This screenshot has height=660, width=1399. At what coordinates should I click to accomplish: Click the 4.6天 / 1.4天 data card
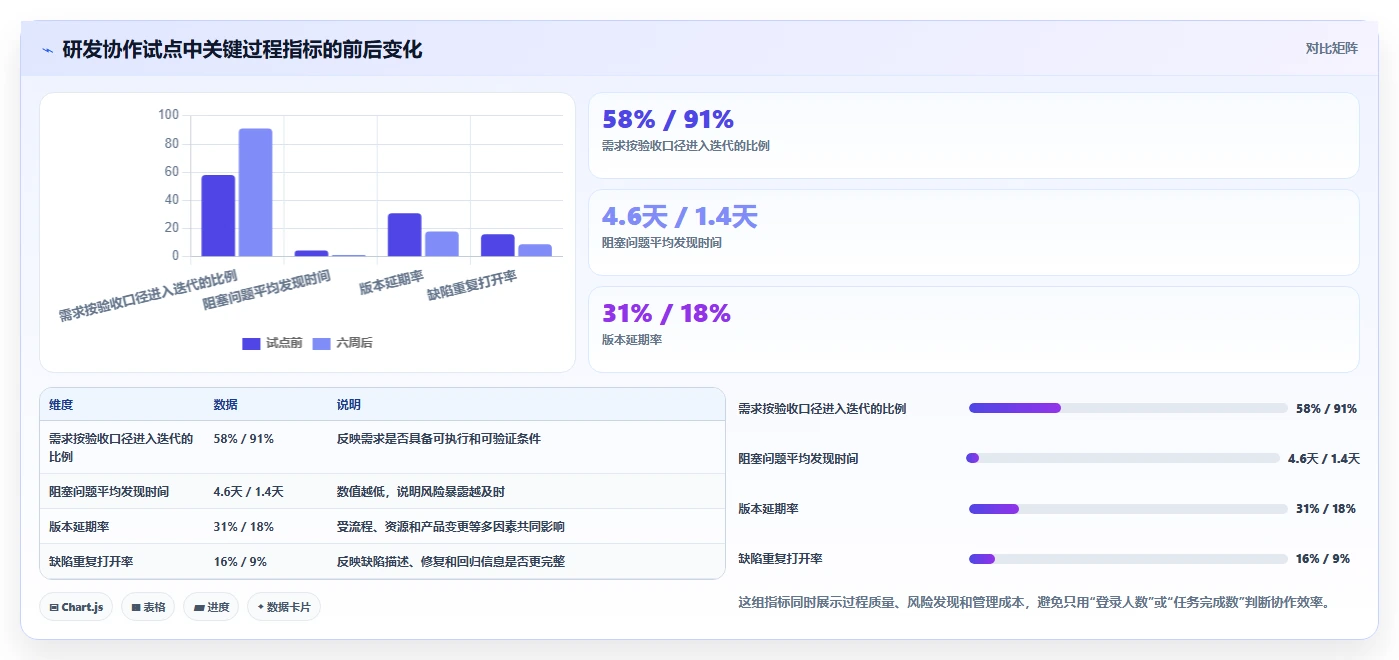973,232
